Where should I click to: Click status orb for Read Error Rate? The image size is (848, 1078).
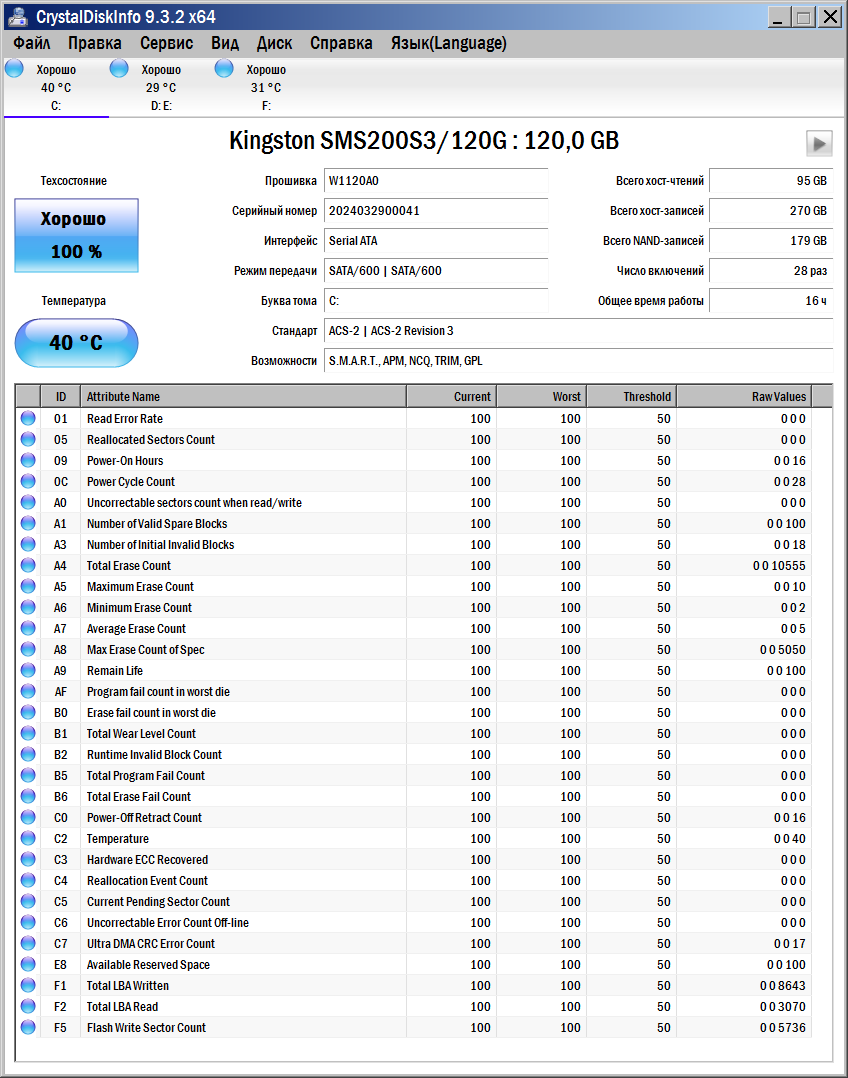coord(28,418)
